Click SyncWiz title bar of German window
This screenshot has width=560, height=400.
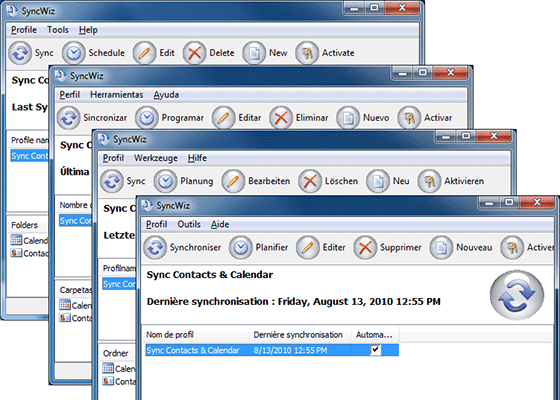tap(264, 139)
